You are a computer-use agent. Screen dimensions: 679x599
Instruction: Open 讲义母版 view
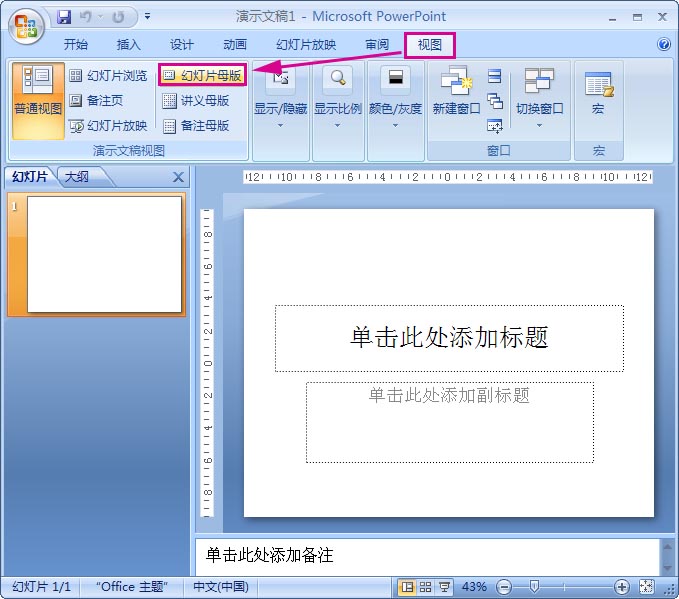point(196,100)
